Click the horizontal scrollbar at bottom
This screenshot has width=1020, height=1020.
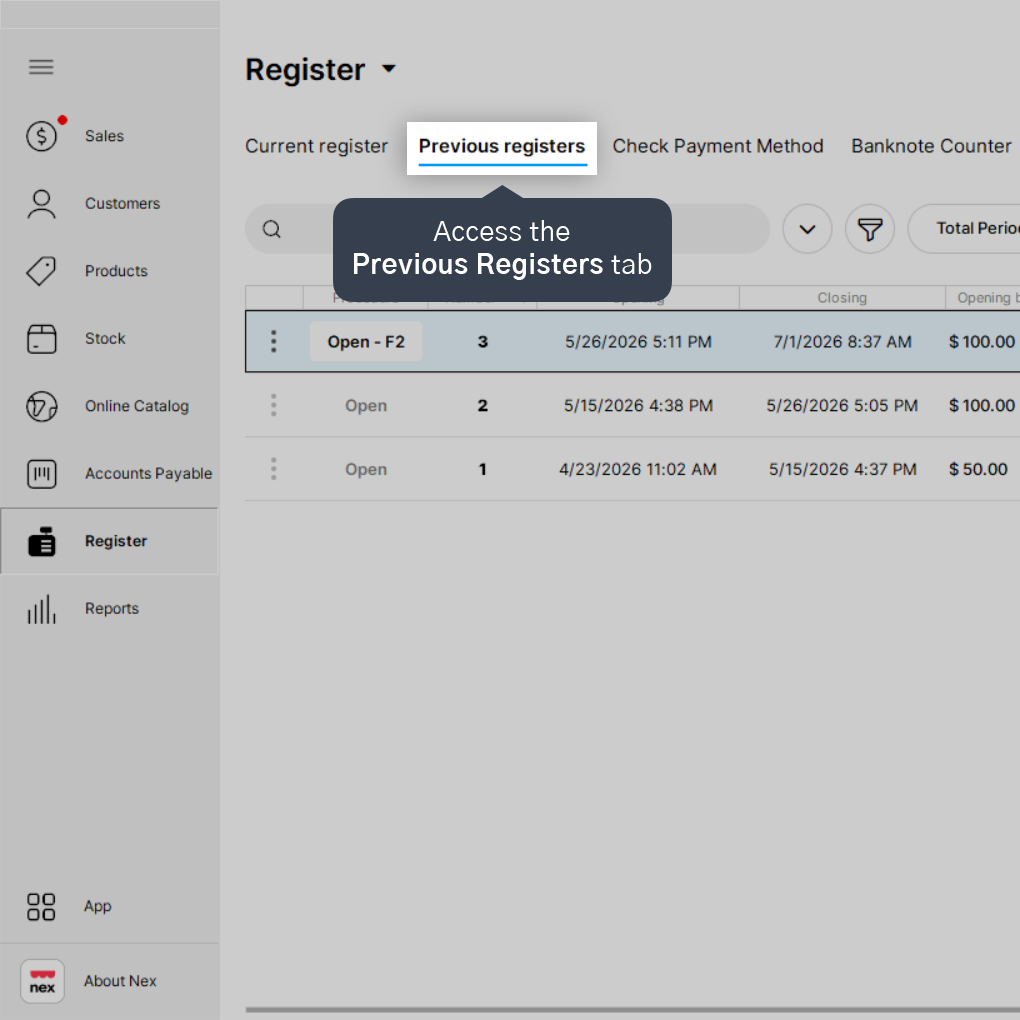pyautogui.click(x=632, y=1010)
